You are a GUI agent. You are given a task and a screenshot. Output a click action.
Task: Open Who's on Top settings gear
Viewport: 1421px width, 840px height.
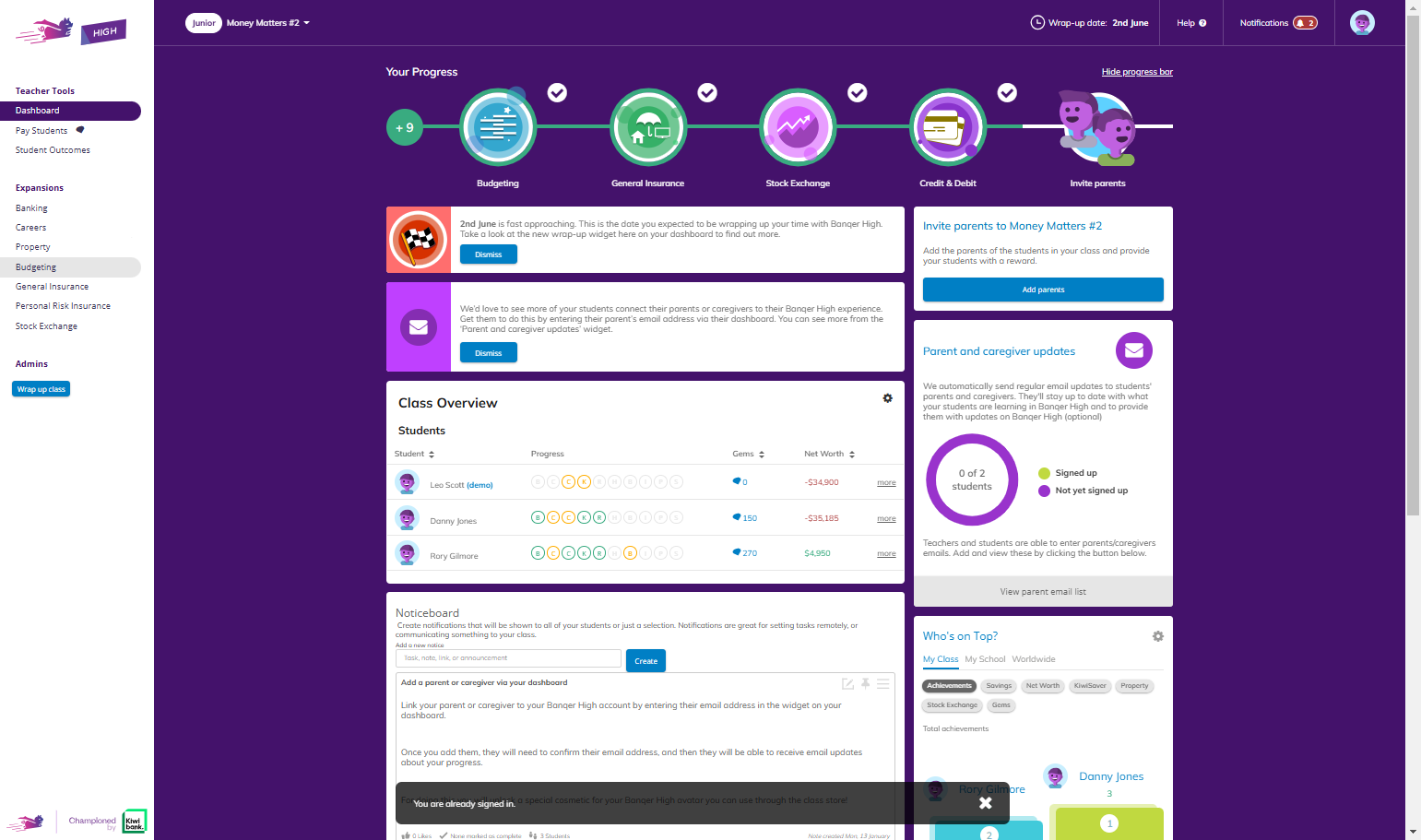point(1158,636)
